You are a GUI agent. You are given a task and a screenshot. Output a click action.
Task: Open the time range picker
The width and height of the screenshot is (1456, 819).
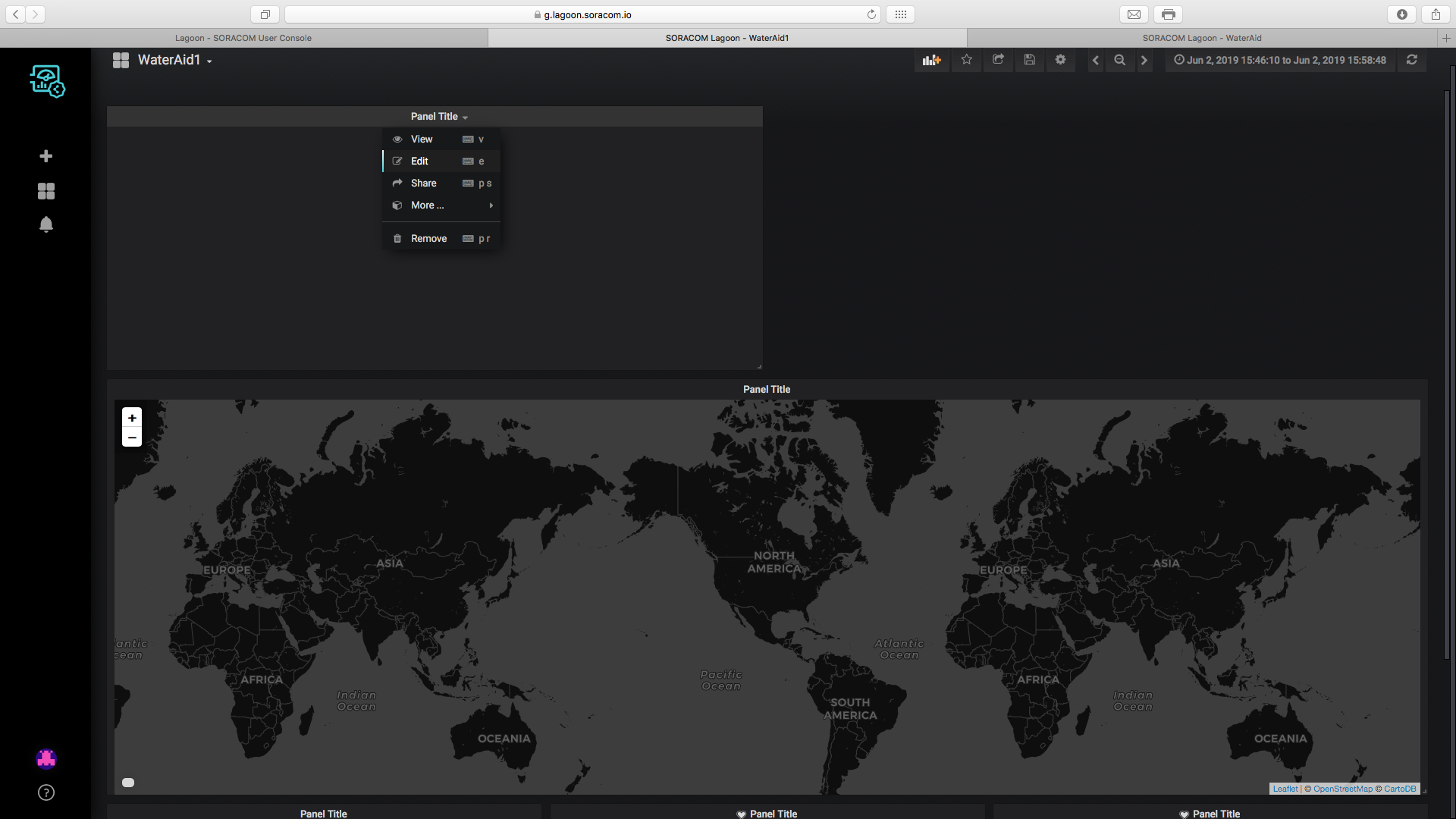click(1280, 60)
